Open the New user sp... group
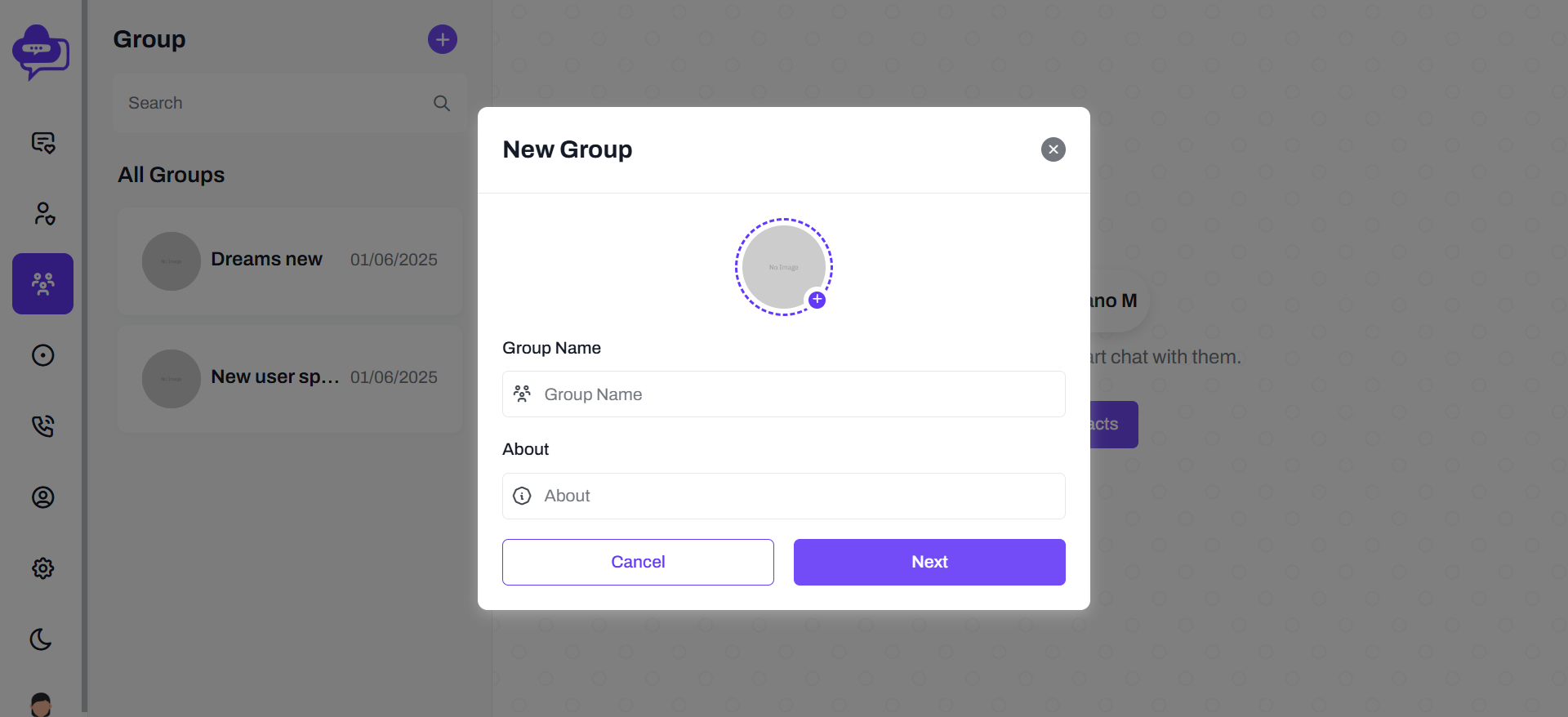This screenshot has width=1568, height=717. (290, 379)
